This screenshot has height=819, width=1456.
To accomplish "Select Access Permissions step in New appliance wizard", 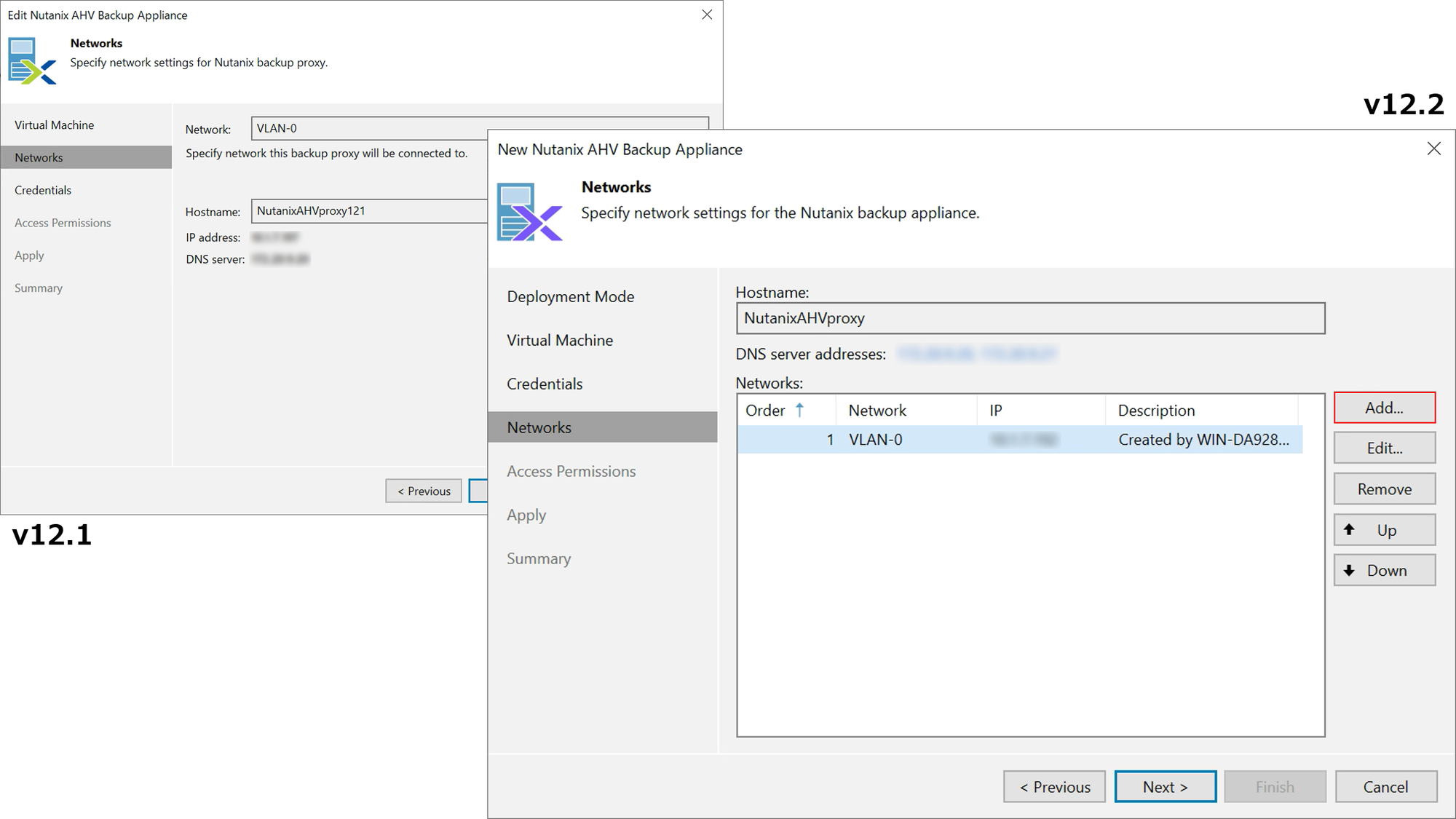I will point(571,471).
